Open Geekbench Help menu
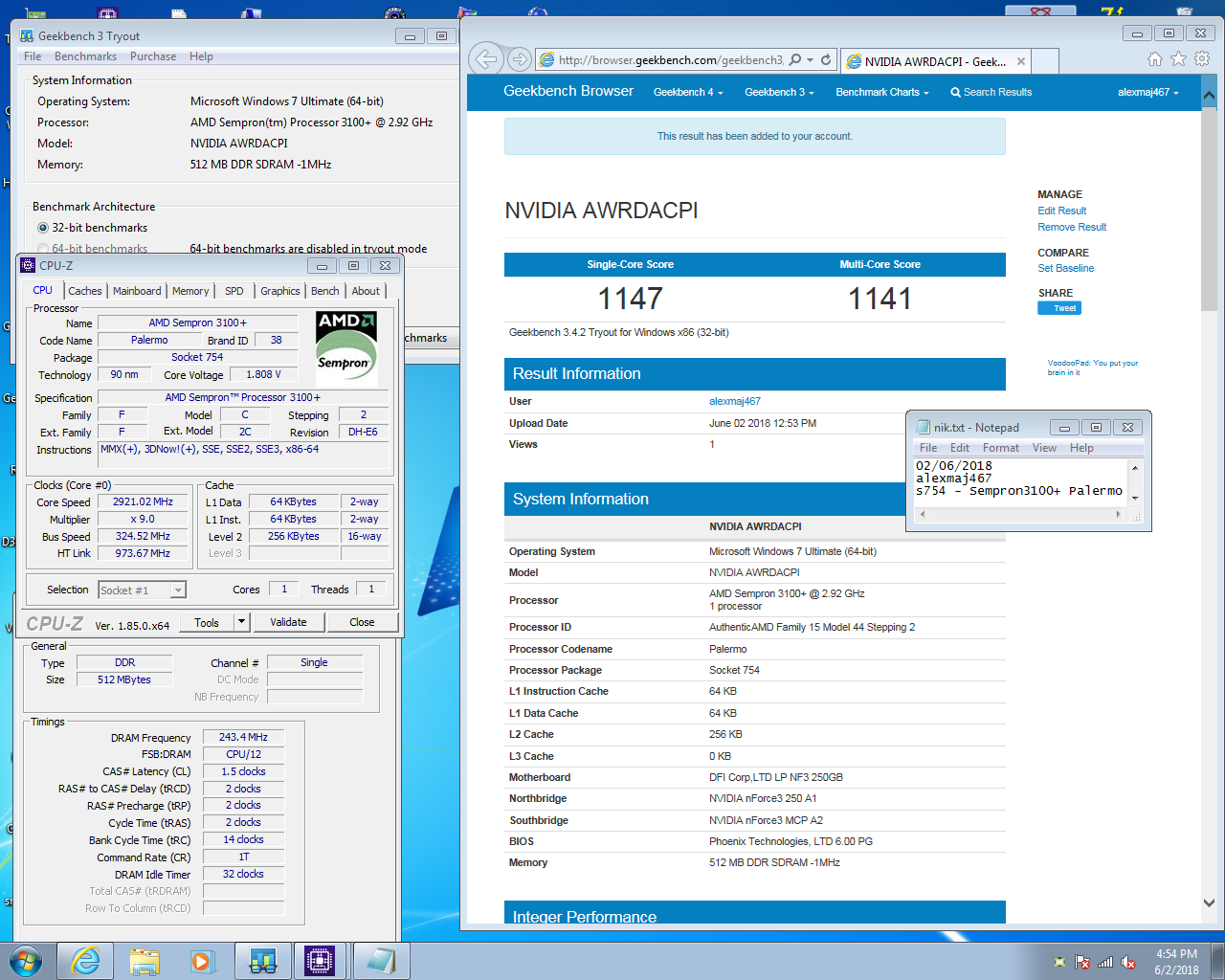Image resolution: width=1225 pixels, height=980 pixels. click(201, 56)
